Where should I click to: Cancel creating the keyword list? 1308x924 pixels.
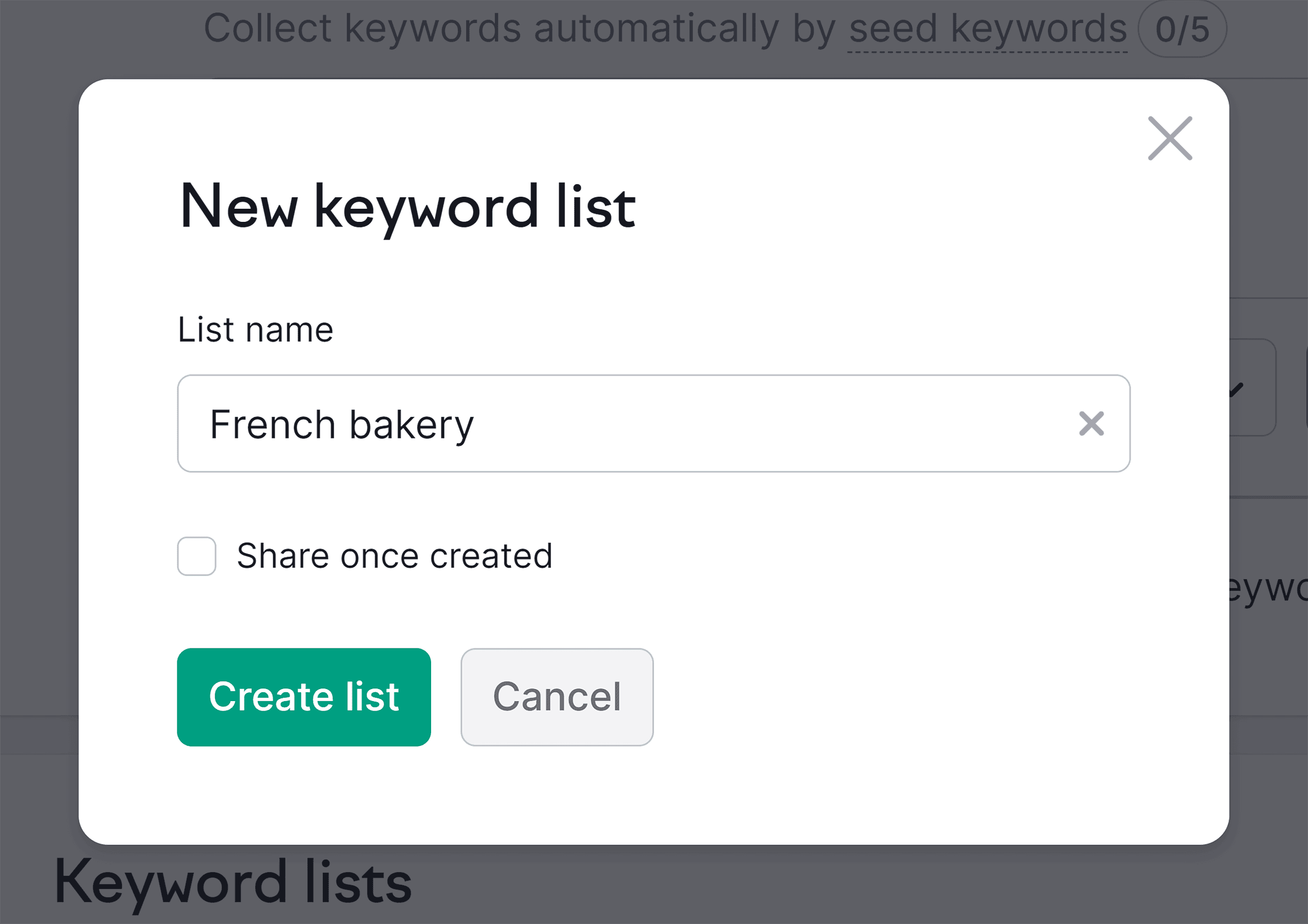coord(557,697)
